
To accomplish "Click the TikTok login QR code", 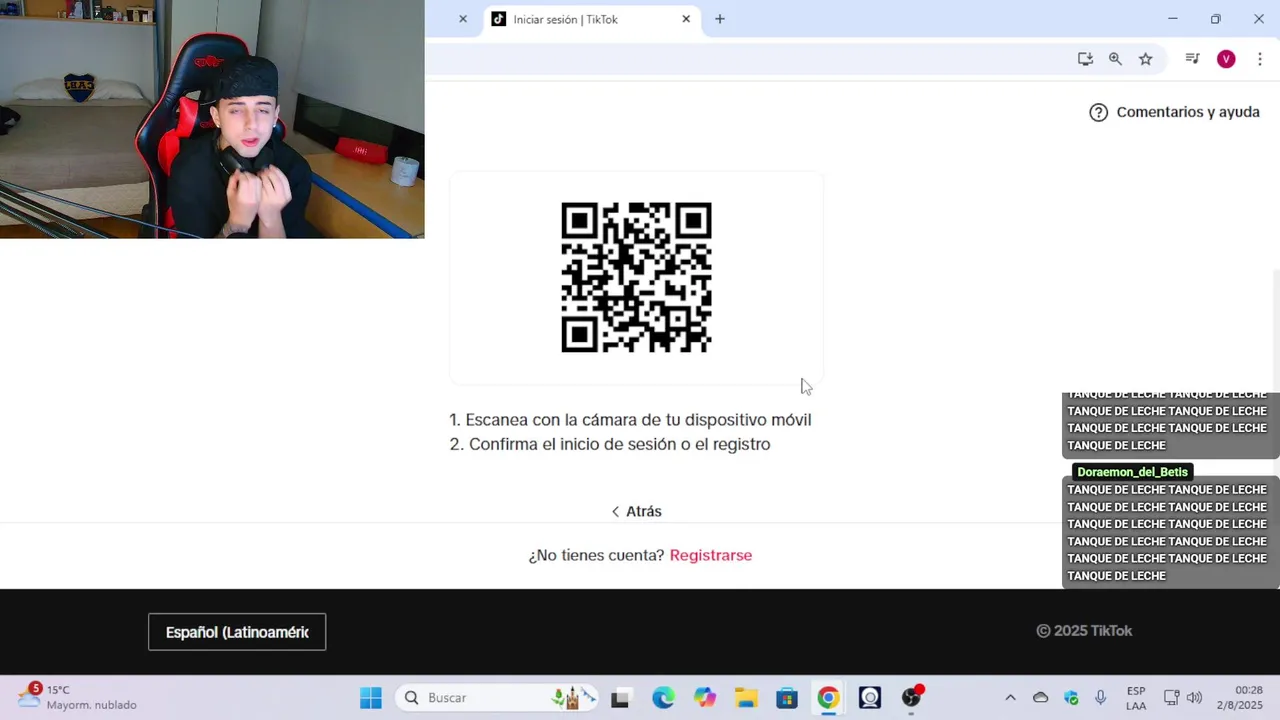I will 636,277.
